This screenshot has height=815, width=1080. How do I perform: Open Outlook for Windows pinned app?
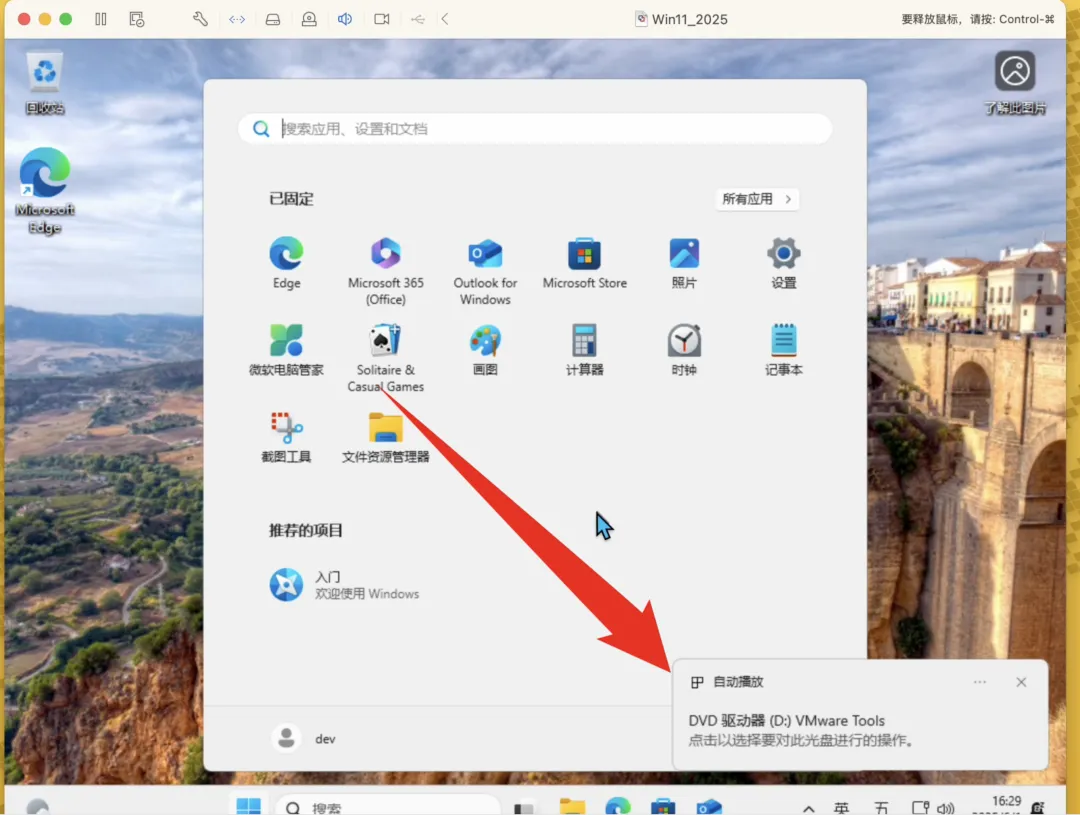tap(485, 271)
